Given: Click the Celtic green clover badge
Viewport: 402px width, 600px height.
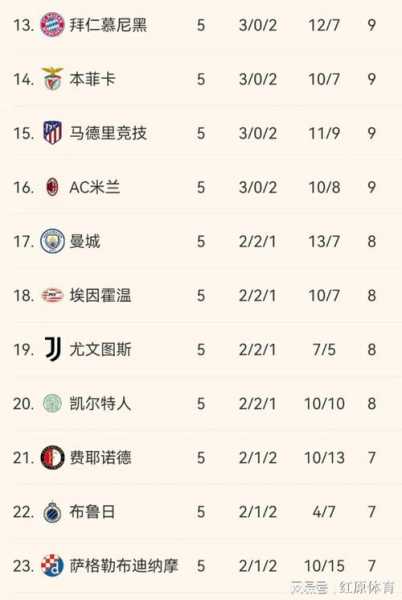Looking at the screenshot, I should pyautogui.click(x=52, y=404).
